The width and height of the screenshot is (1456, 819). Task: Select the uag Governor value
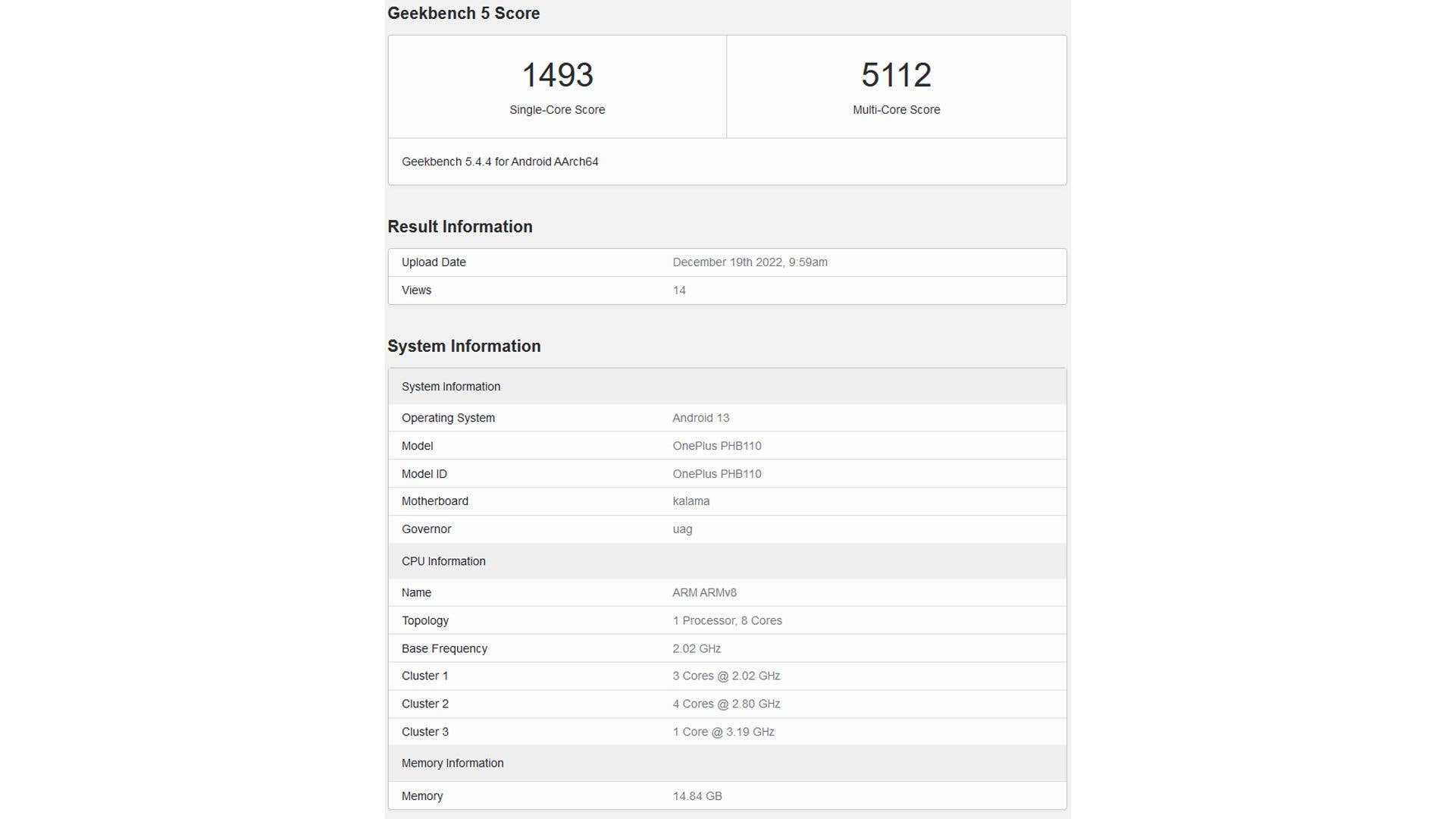tap(681, 529)
